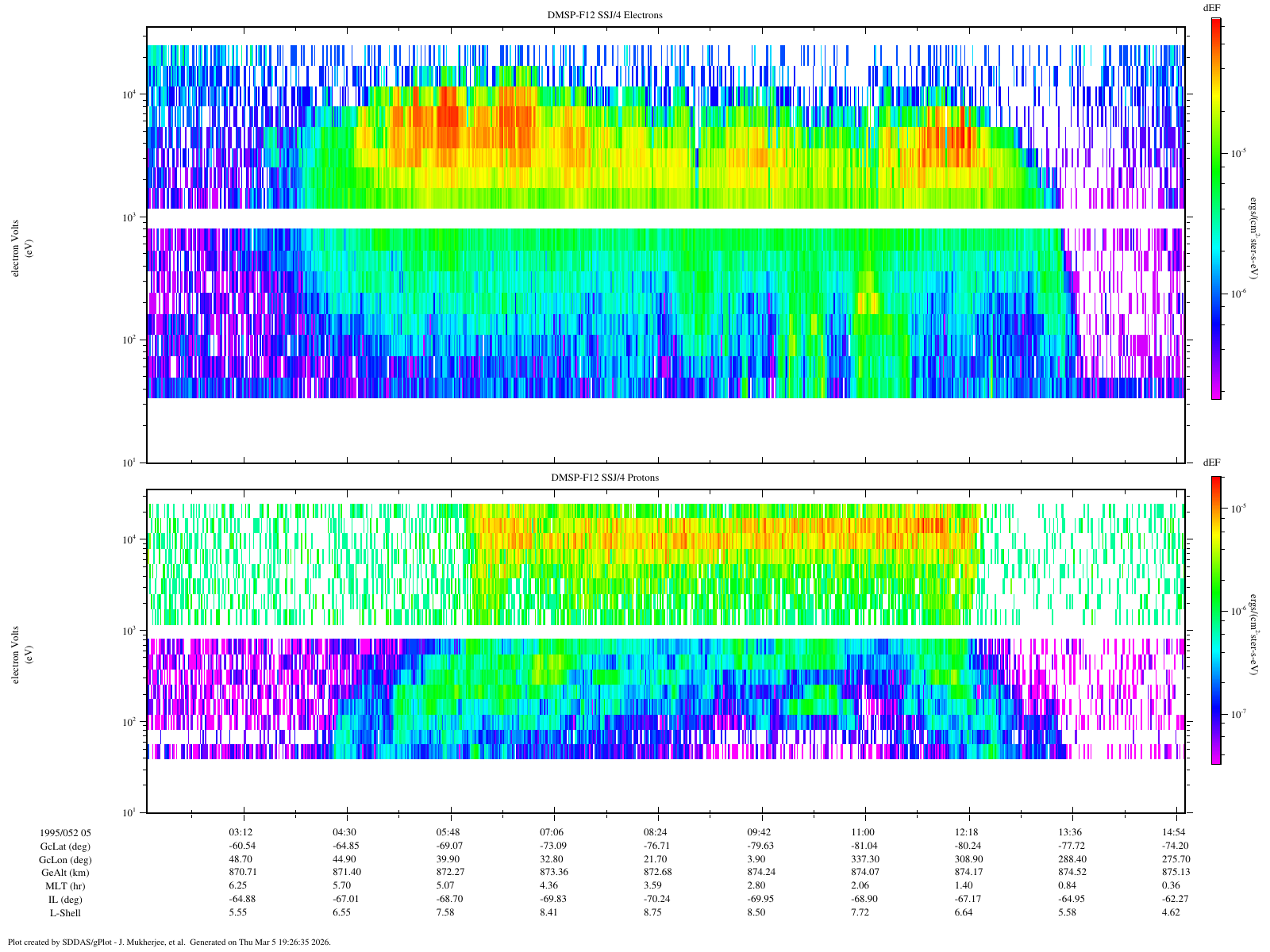Screen dimensions: 1270x952
Task: Click the L-Shell row label
Action: point(65,913)
